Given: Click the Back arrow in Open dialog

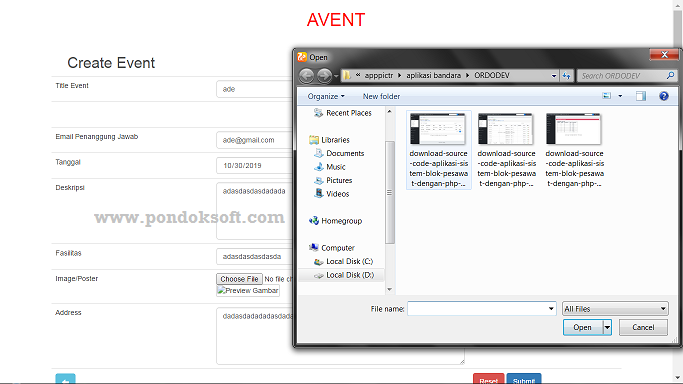Looking at the screenshot, I should [x=306, y=76].
